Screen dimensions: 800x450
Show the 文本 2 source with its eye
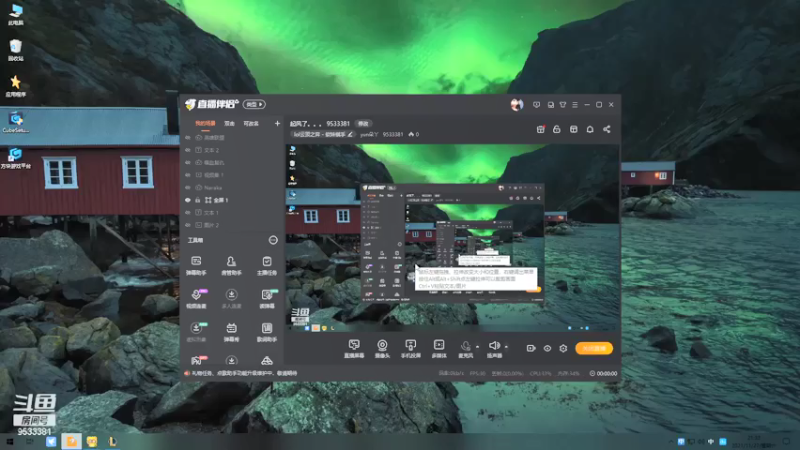click(x=188, y=150)
